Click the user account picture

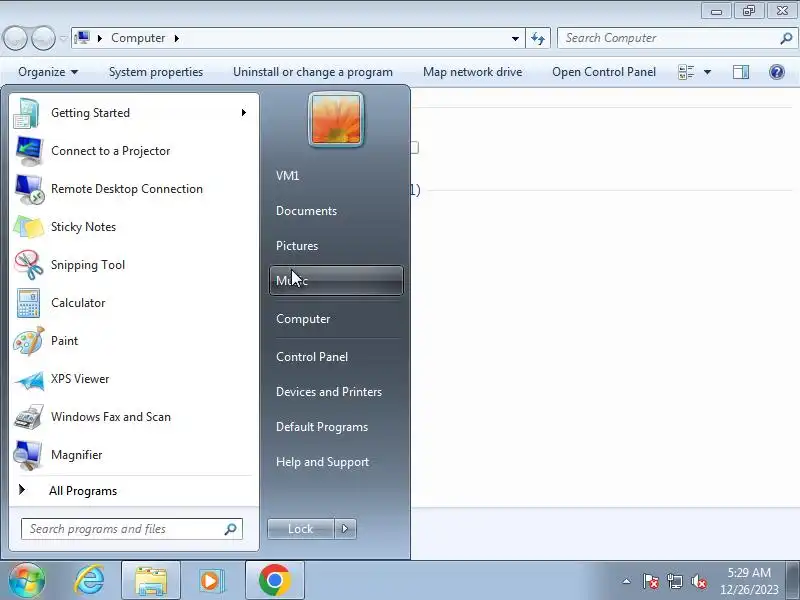336,120
